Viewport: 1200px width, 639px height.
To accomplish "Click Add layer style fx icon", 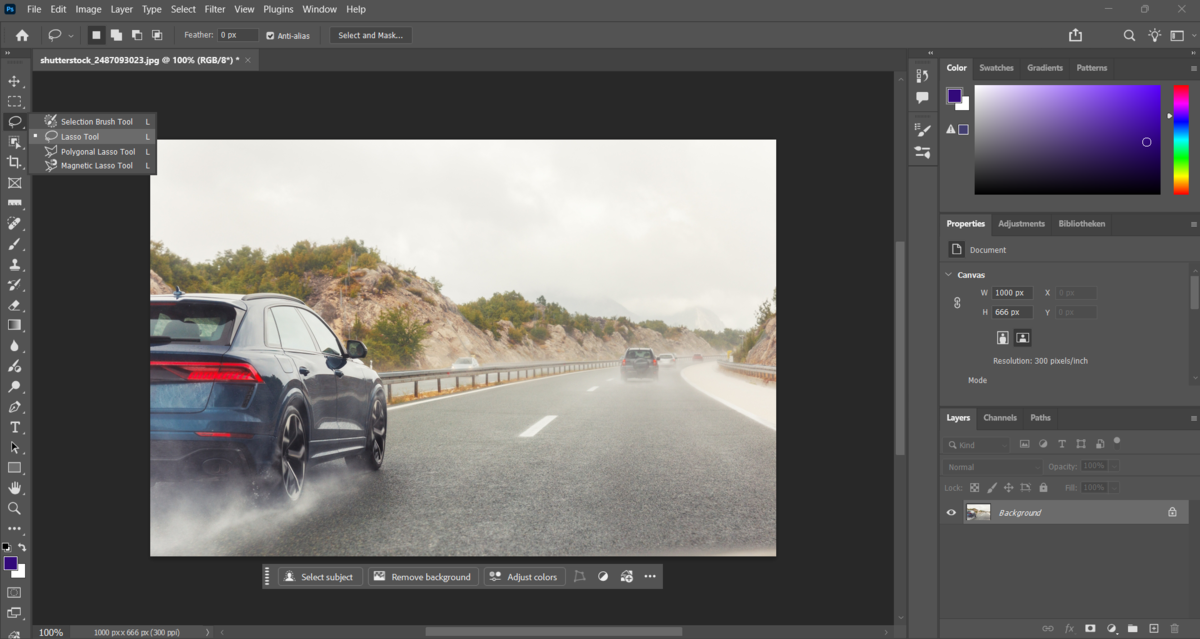I will pos(1069,628).
